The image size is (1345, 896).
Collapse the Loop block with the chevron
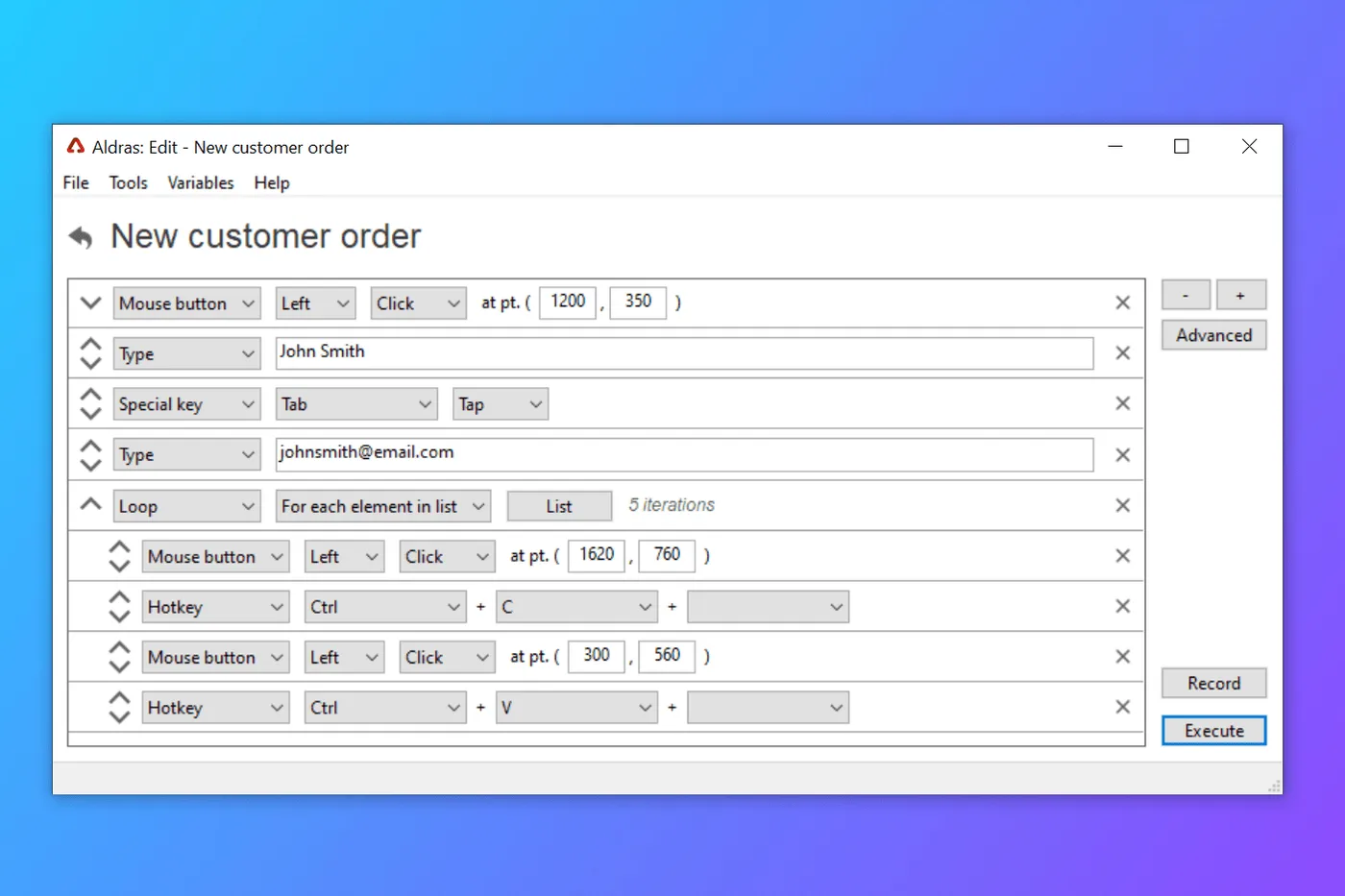click(90, 504)
